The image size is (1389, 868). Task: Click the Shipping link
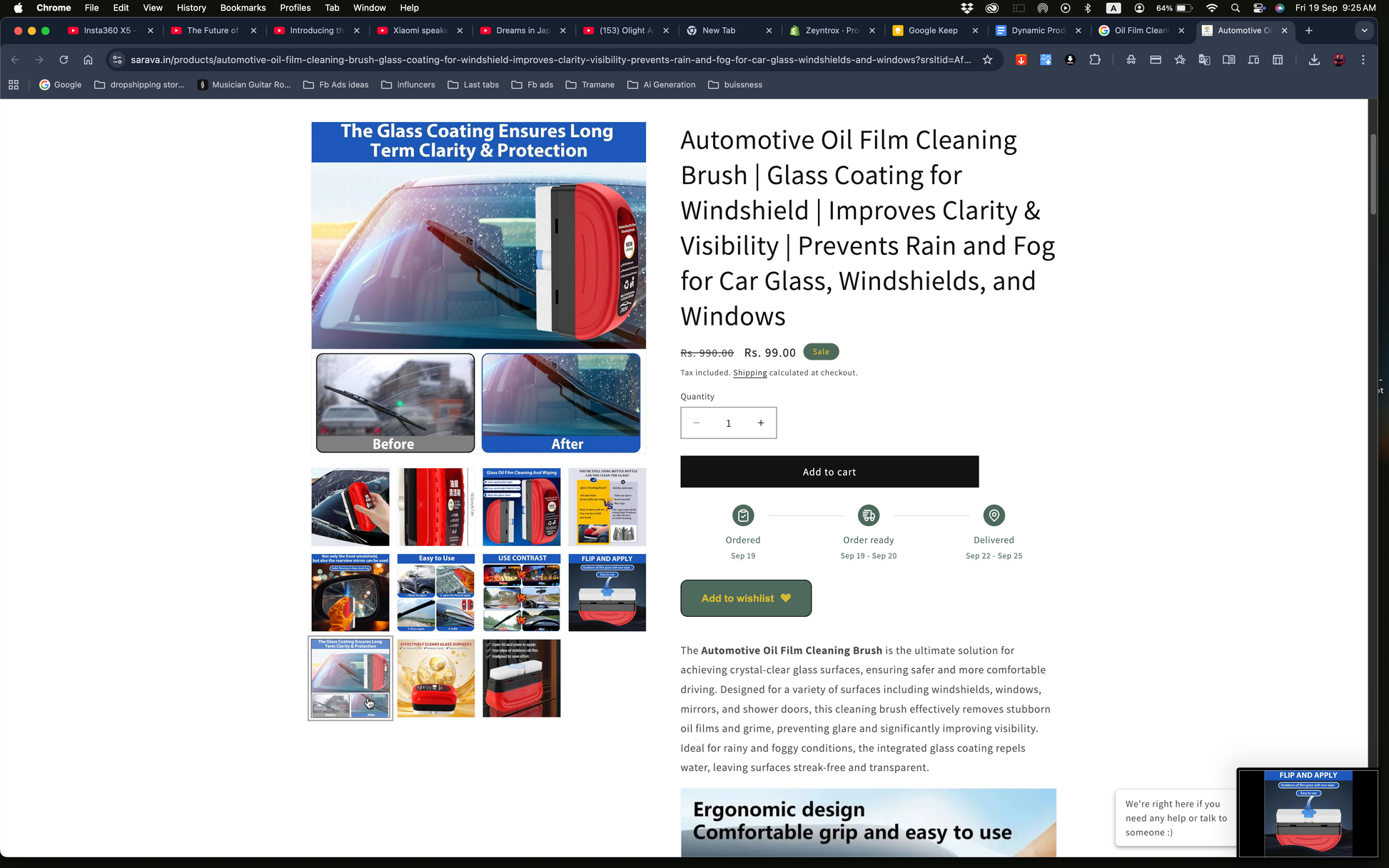tap(749, 373)
